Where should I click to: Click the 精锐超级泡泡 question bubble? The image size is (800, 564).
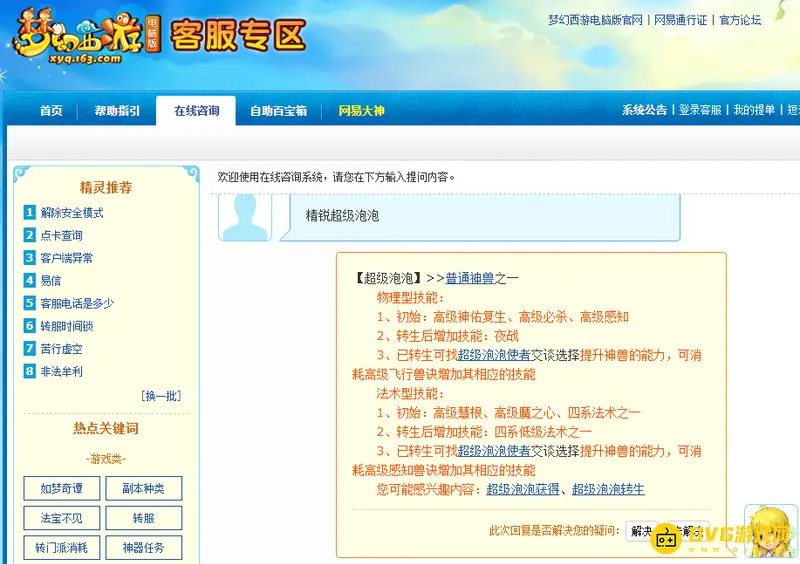pos(480,216)
